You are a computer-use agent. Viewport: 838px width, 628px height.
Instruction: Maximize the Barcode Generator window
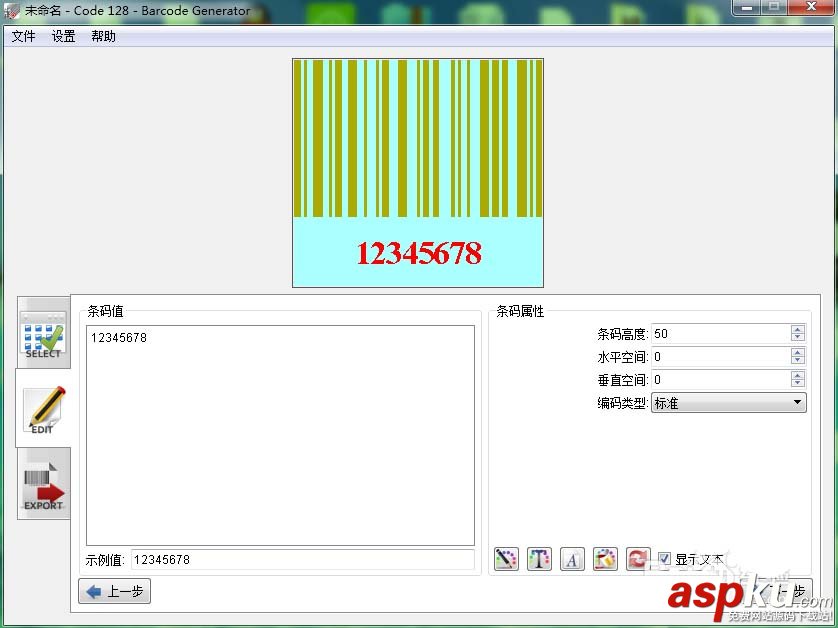click(x=773, y=7)
